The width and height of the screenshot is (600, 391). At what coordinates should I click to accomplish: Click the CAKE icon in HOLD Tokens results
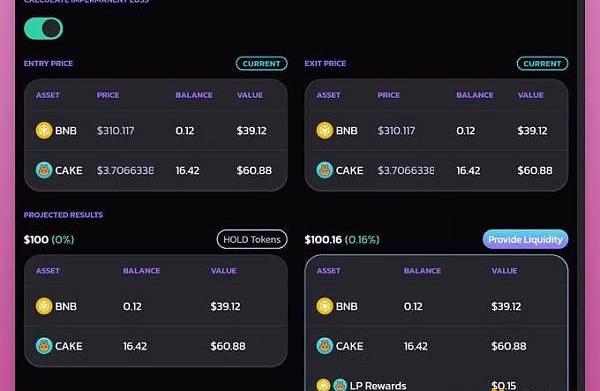44,346
